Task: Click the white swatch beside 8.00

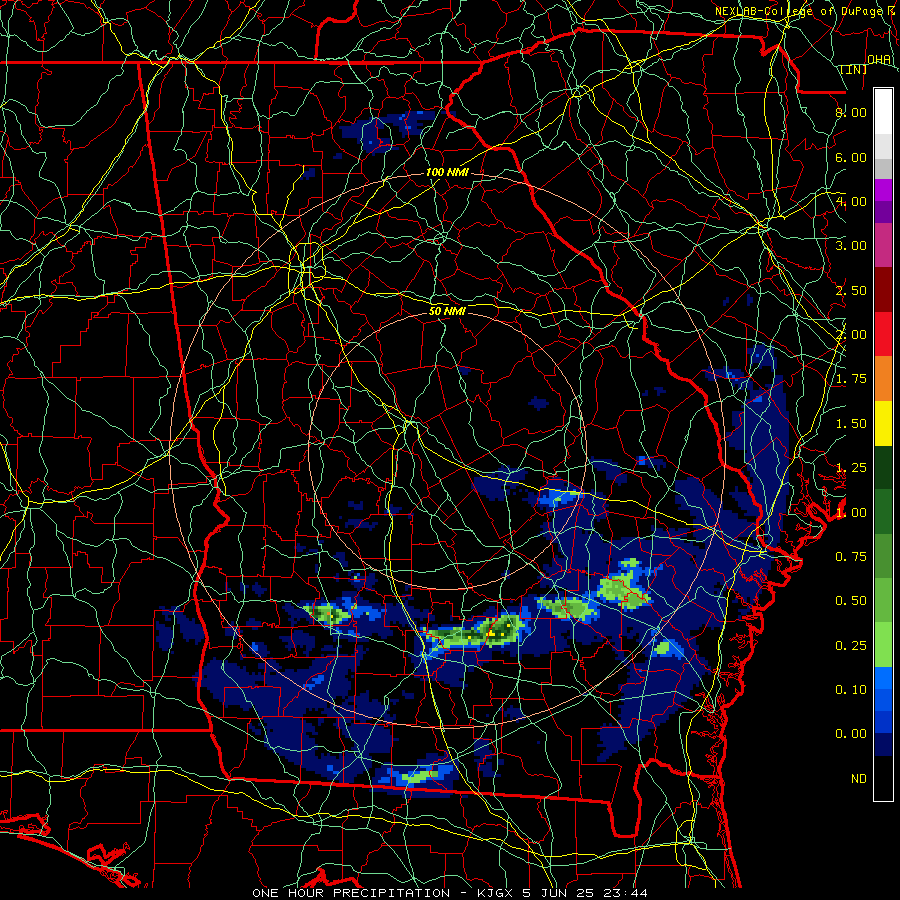Action: (x=883, y=112)
